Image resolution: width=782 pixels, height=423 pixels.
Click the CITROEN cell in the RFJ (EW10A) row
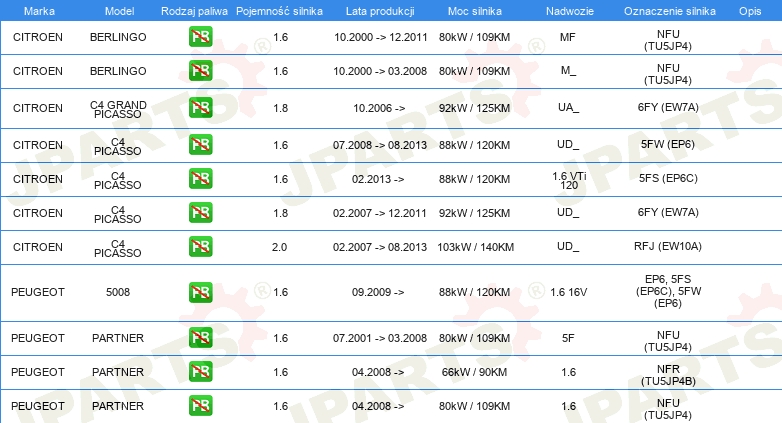pos(38,247)
